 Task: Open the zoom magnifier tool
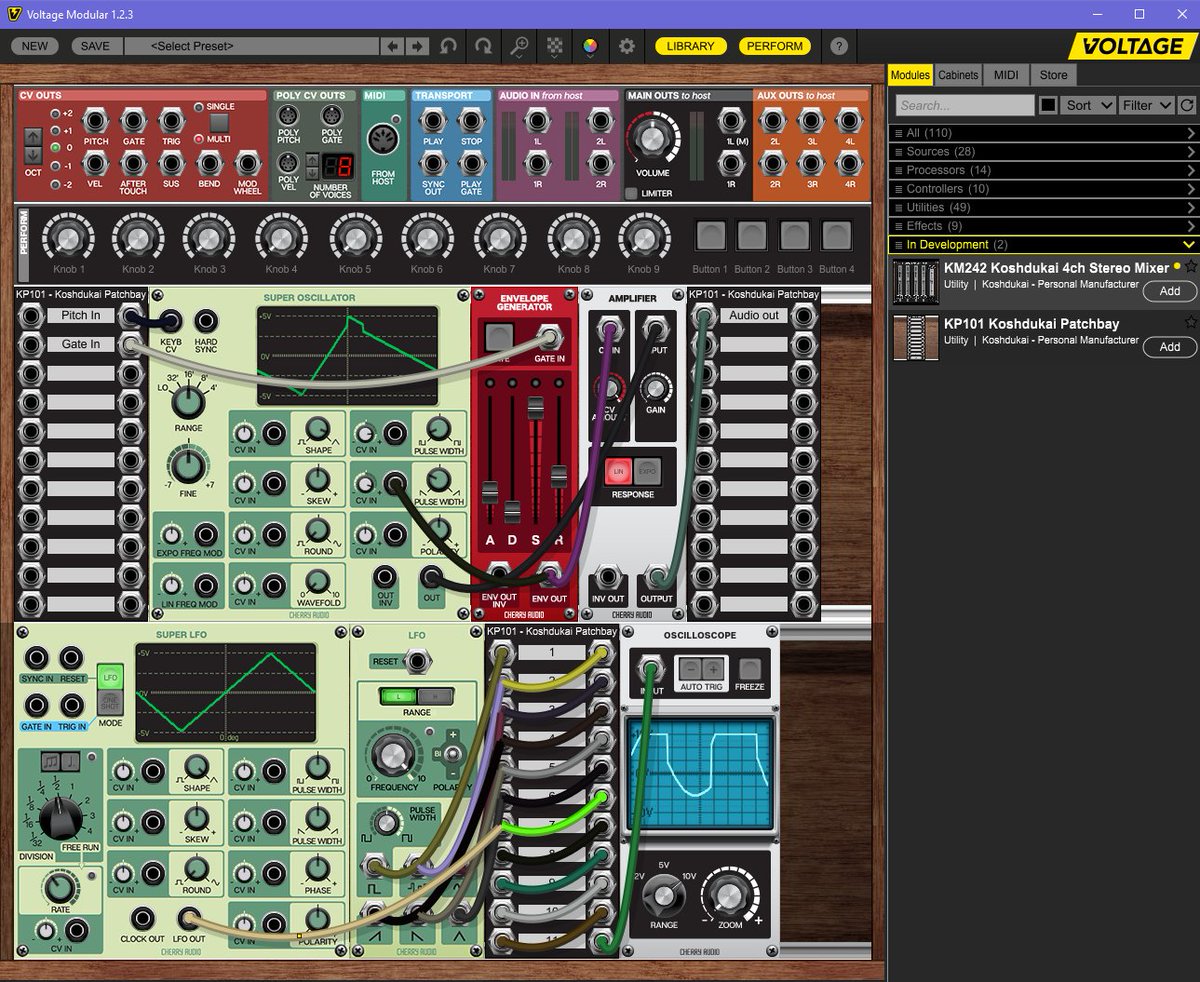coord(519,46)
